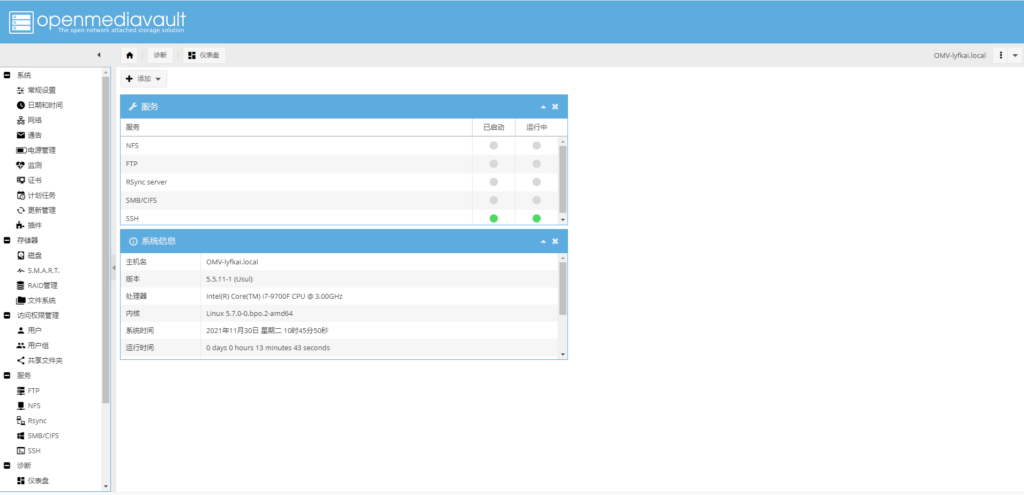
Task: Open 电源管理 (Power Management)
Action: coord(41,150)
